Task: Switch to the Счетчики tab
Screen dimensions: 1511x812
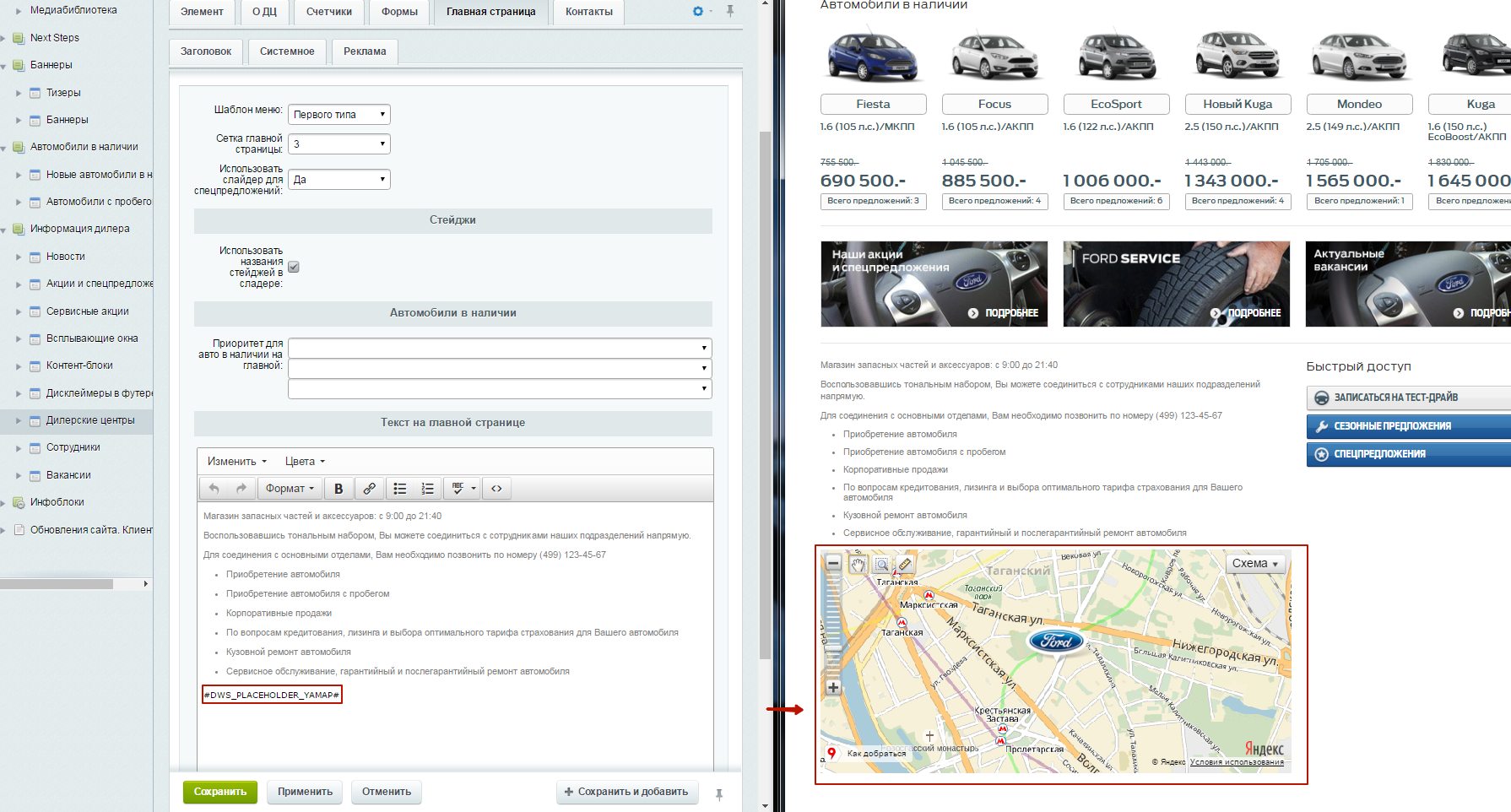Action: (329, 12)
